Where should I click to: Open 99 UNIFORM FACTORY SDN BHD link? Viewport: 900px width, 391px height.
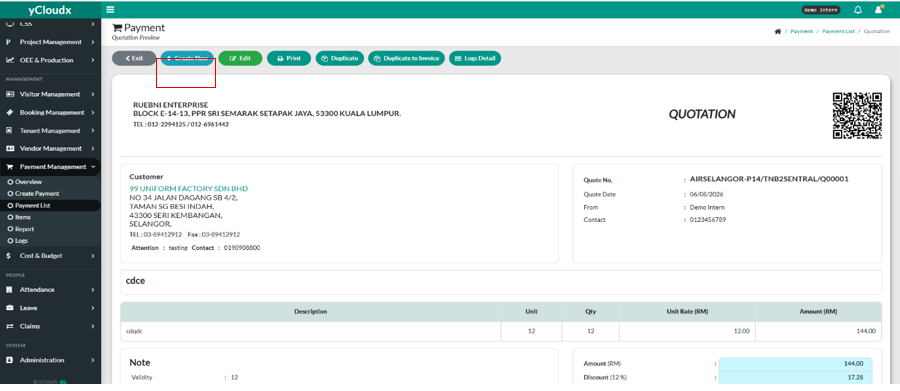click(x=189, y=189)
